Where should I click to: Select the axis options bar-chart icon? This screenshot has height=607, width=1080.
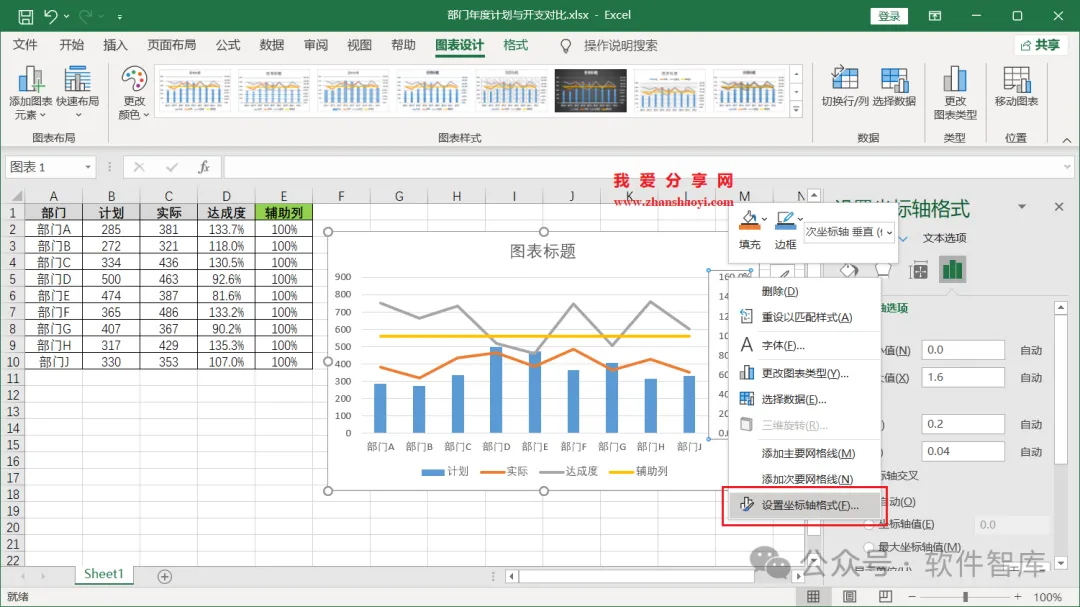(x=953, y=270)
